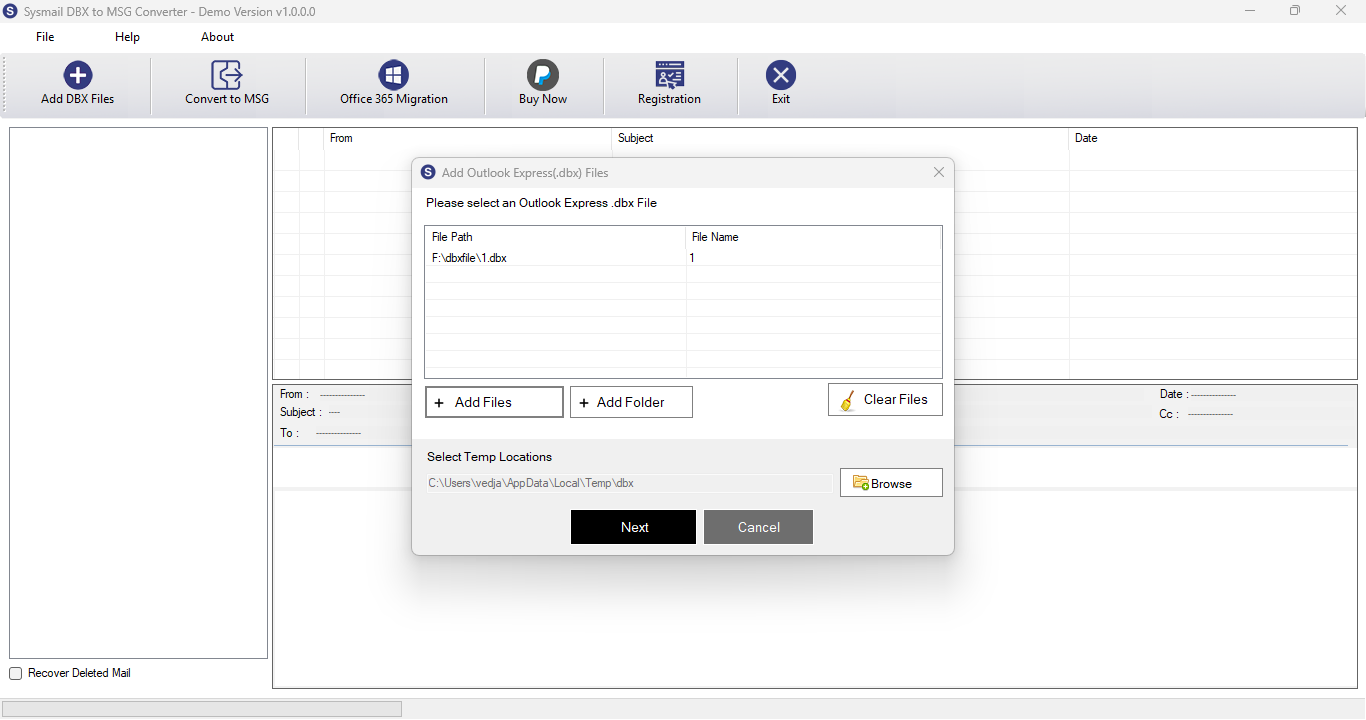Click the temp location path field
The height and width of the screenshot is (720, 1366).
coord(629,483)
